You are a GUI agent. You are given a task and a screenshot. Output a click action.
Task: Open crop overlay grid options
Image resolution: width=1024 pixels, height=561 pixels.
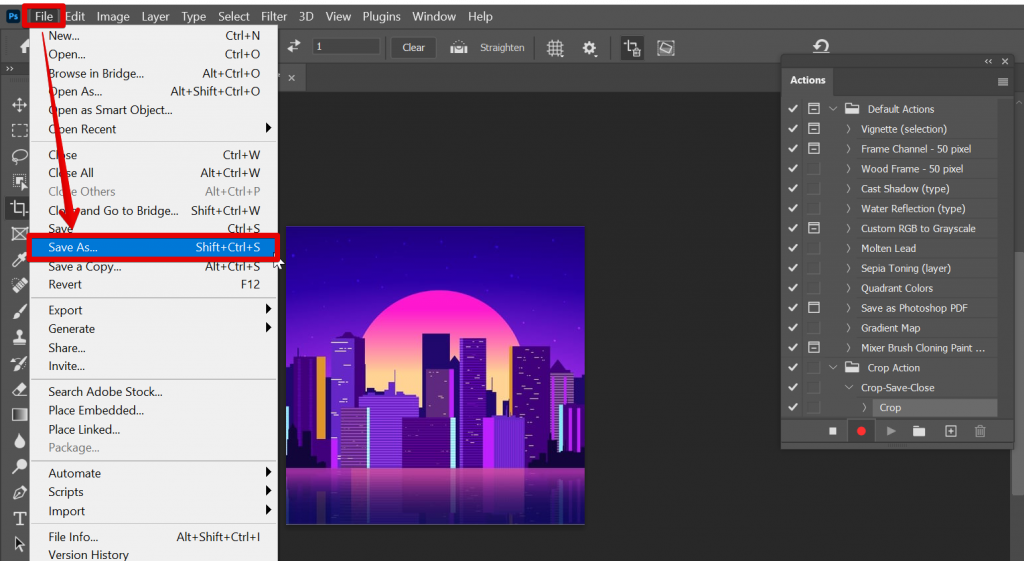tap(555, 48)
